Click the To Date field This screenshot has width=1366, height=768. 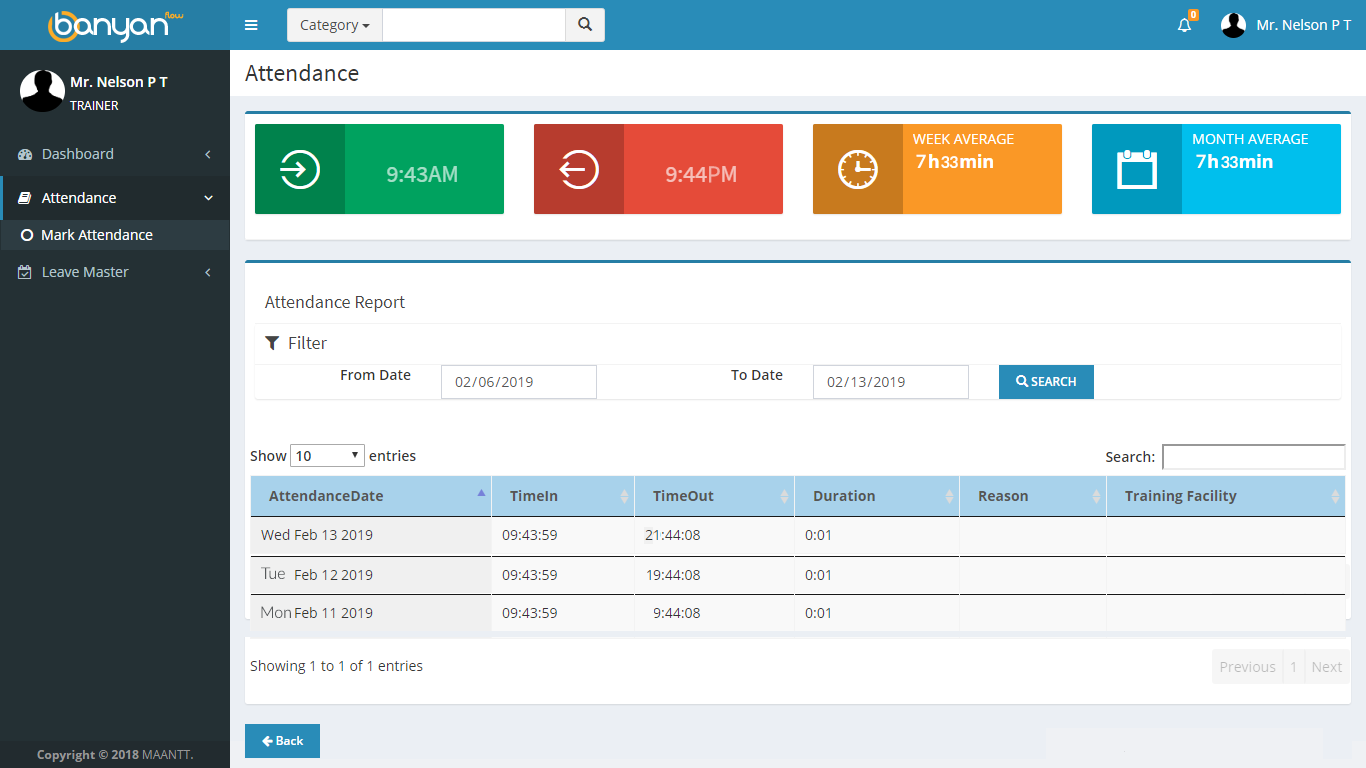(891, 382)
